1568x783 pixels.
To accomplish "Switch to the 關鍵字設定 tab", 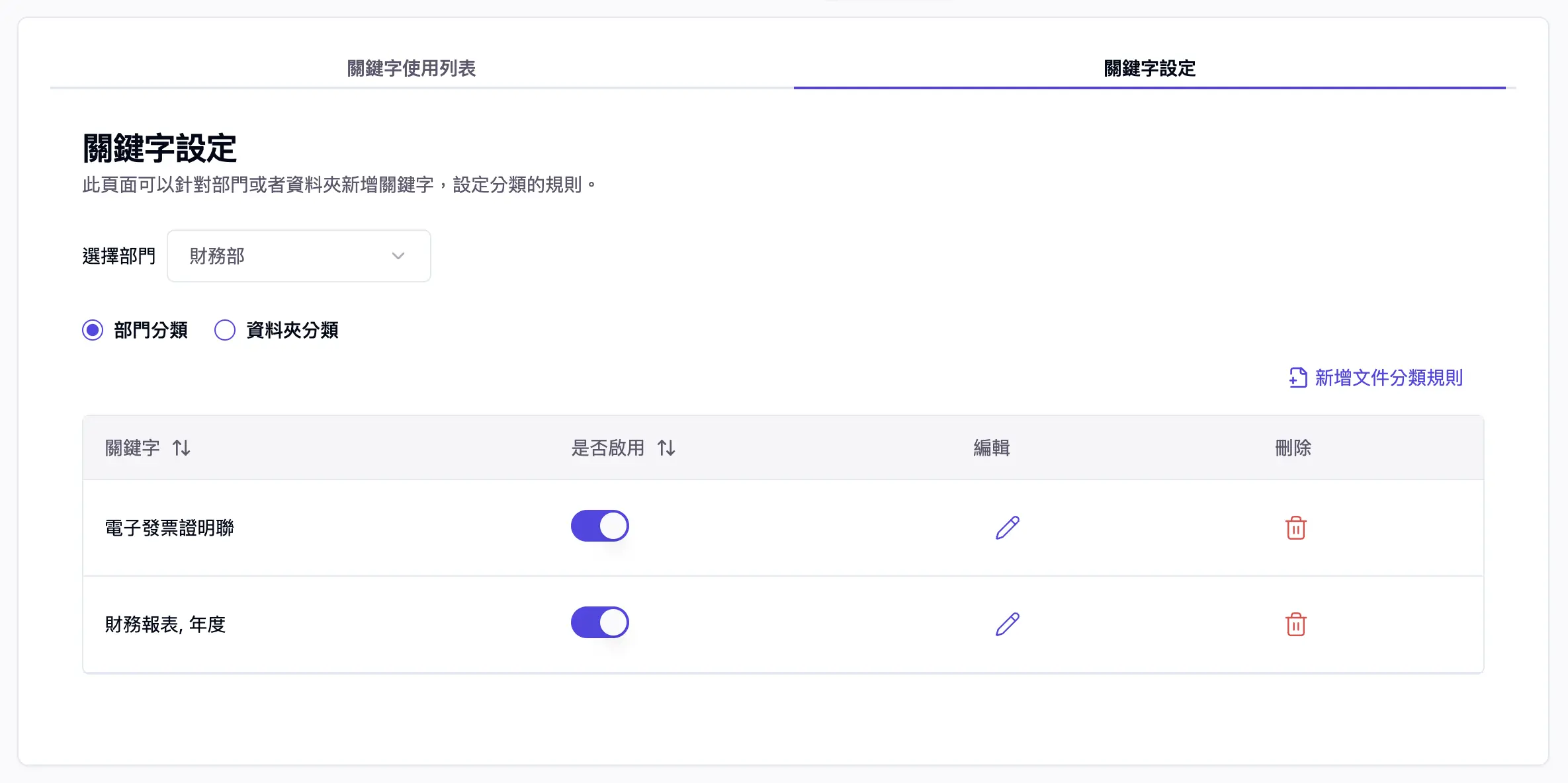I will [1149, 67].
